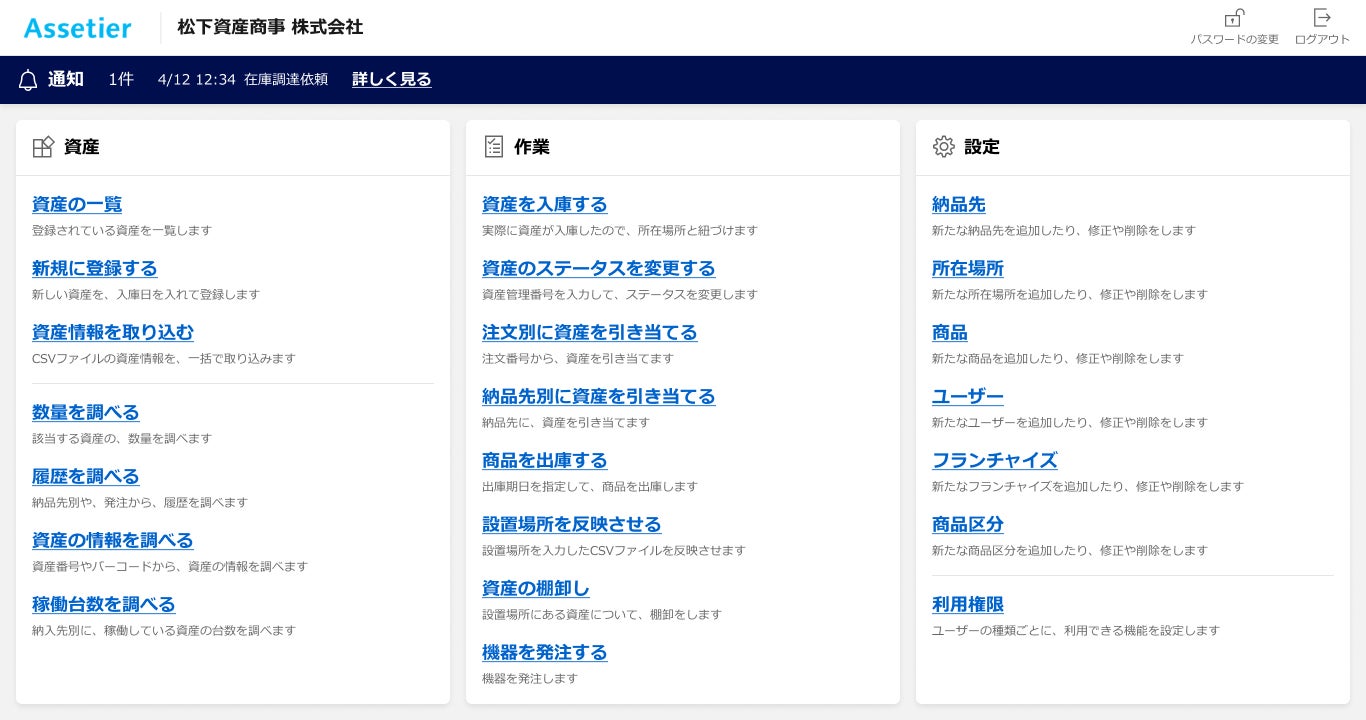Image resolution: width=1366 pixels, height=720 pixels.
Task: Open 履歴を調べる
Action: (86, 476)
